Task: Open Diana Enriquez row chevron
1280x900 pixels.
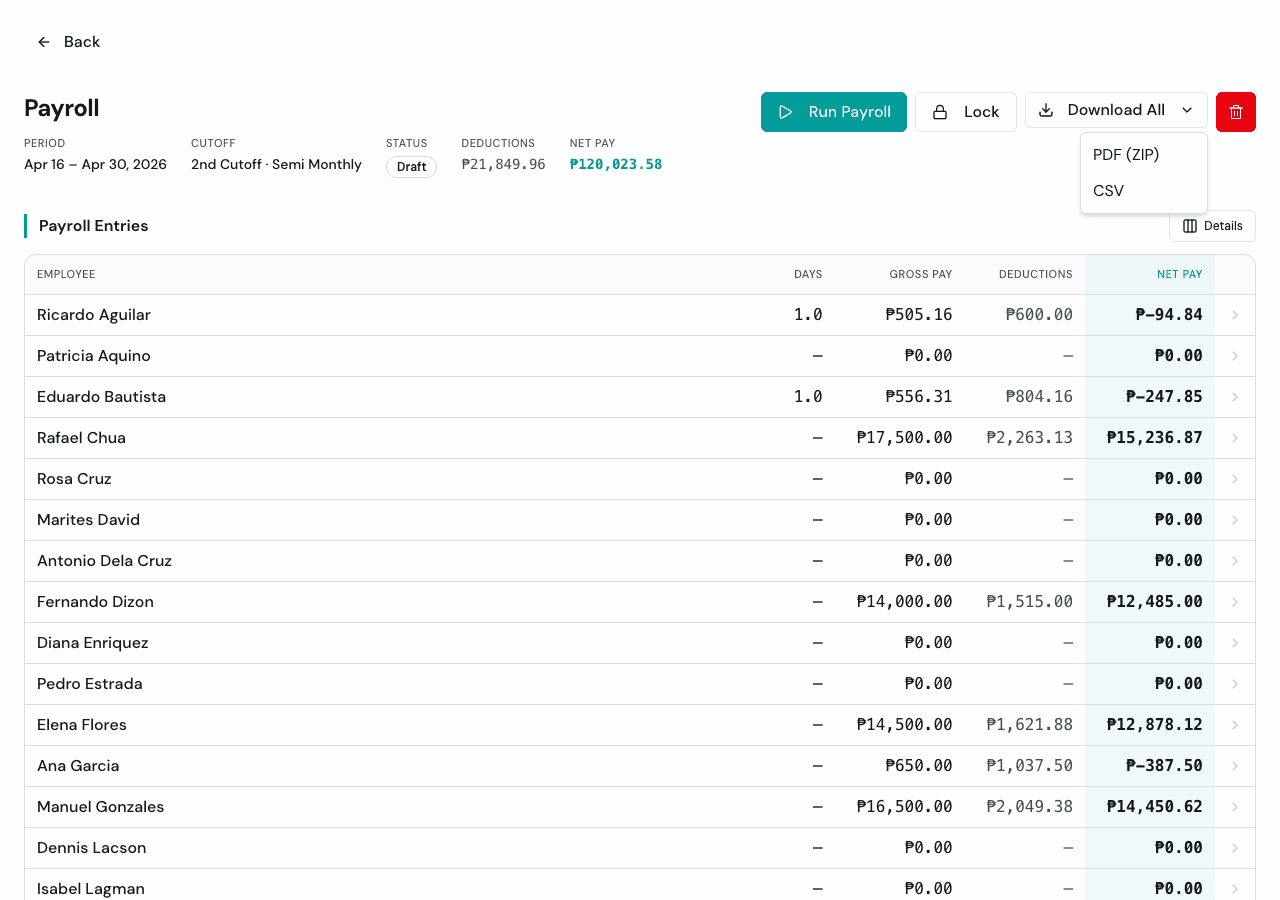Action: click(x=1235, y=643)
